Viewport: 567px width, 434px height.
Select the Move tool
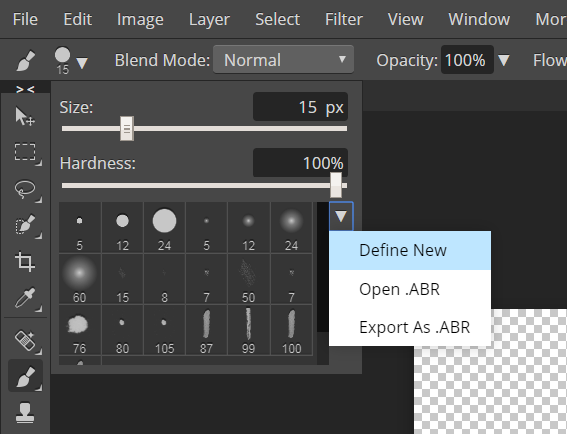point(25,116)
